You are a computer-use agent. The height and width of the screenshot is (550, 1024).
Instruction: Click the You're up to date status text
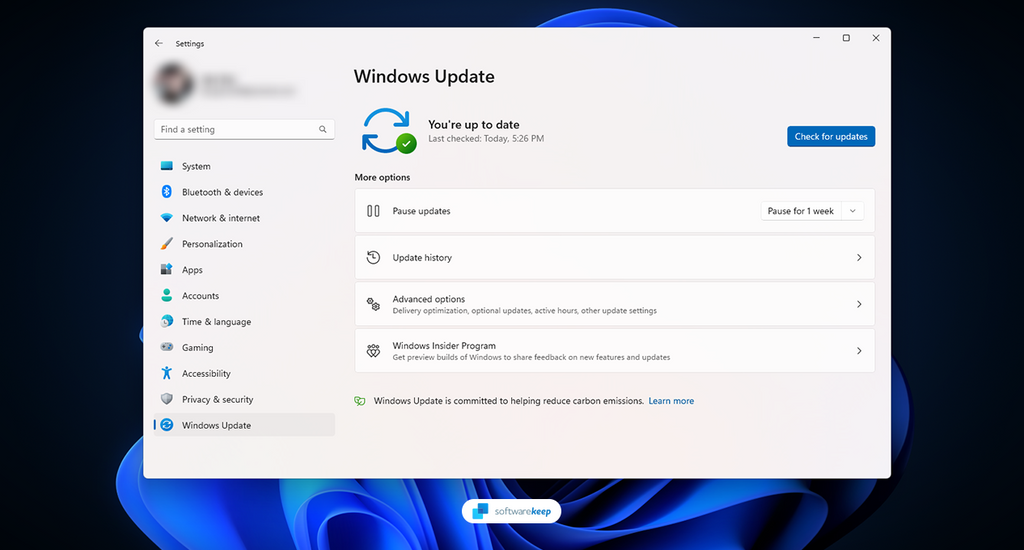point(473,124)
